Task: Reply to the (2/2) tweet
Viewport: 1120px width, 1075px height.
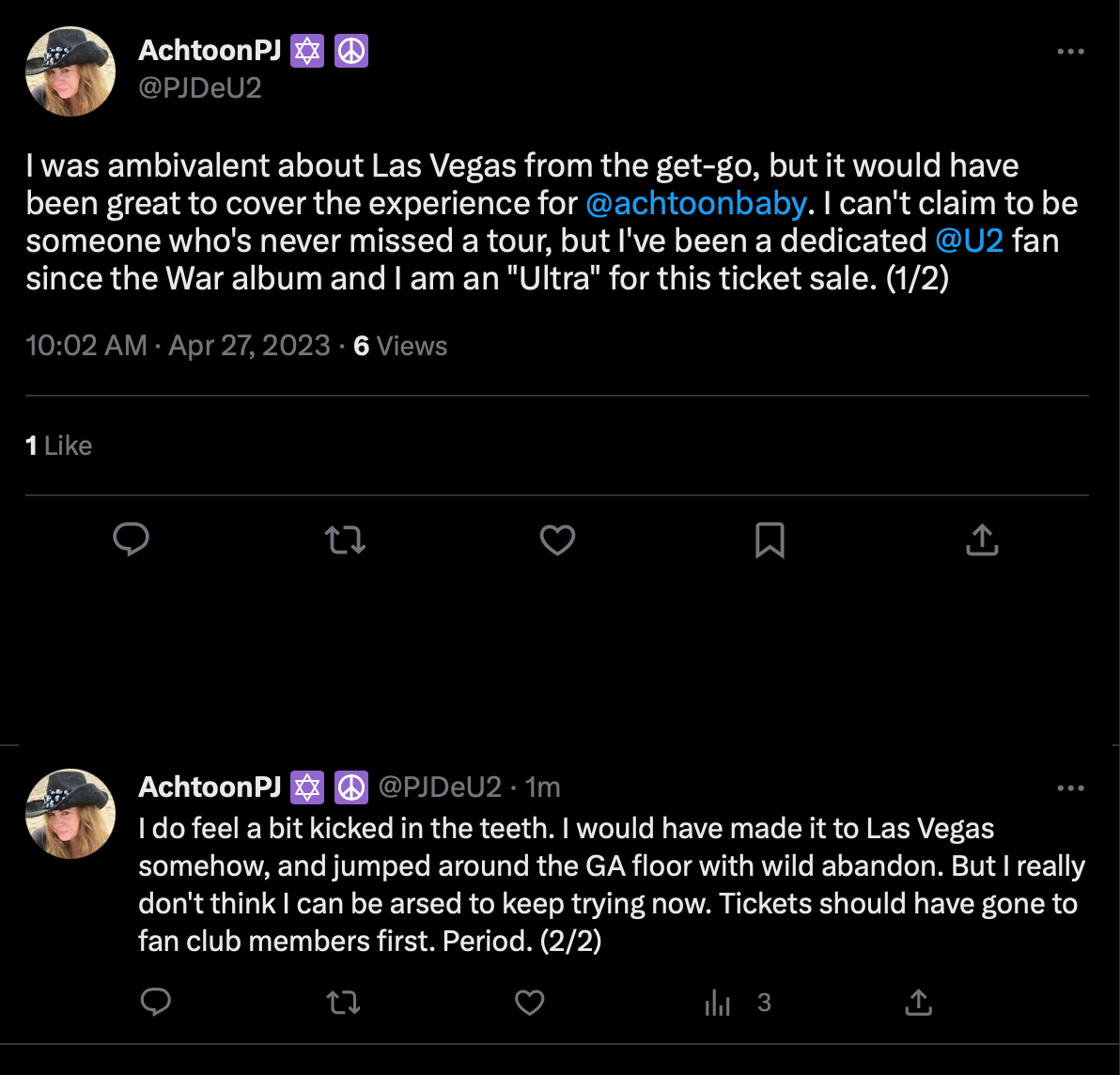Action: pos(155,1003)
